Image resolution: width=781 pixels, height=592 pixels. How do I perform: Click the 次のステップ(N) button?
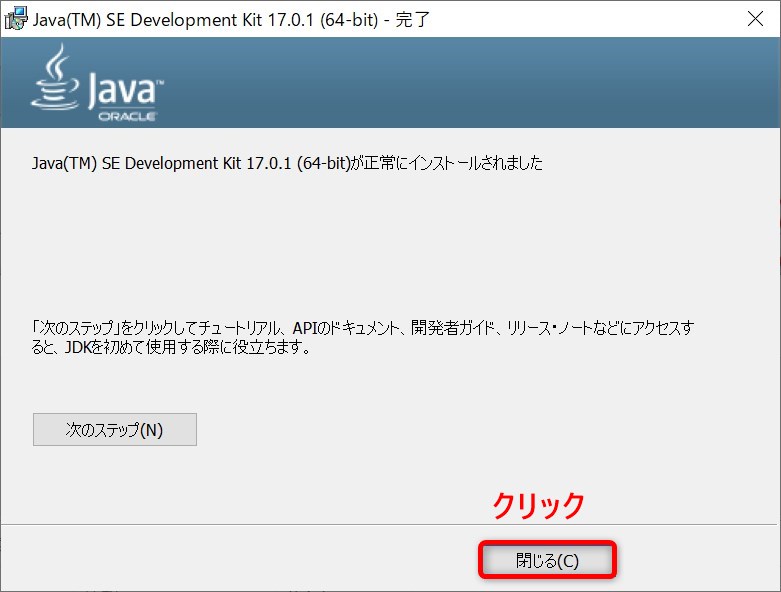(115, 429)
